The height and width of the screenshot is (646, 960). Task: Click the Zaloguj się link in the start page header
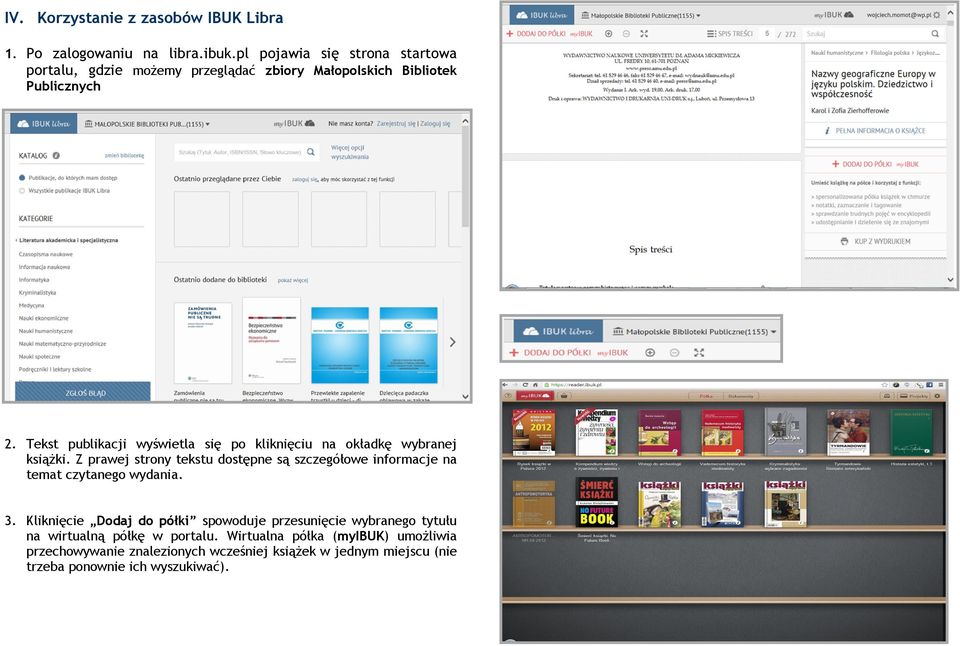[434, 124]
